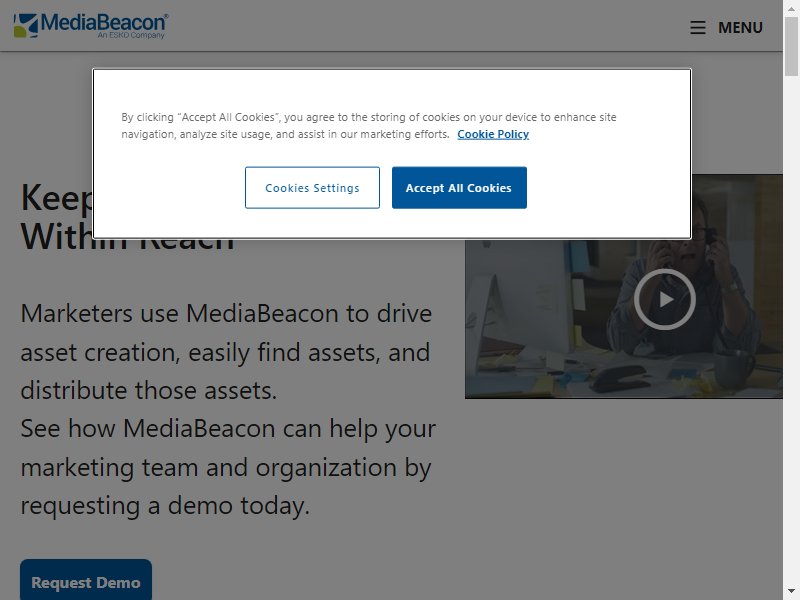Click the Cookies Settings button

(x=312, y=188)
